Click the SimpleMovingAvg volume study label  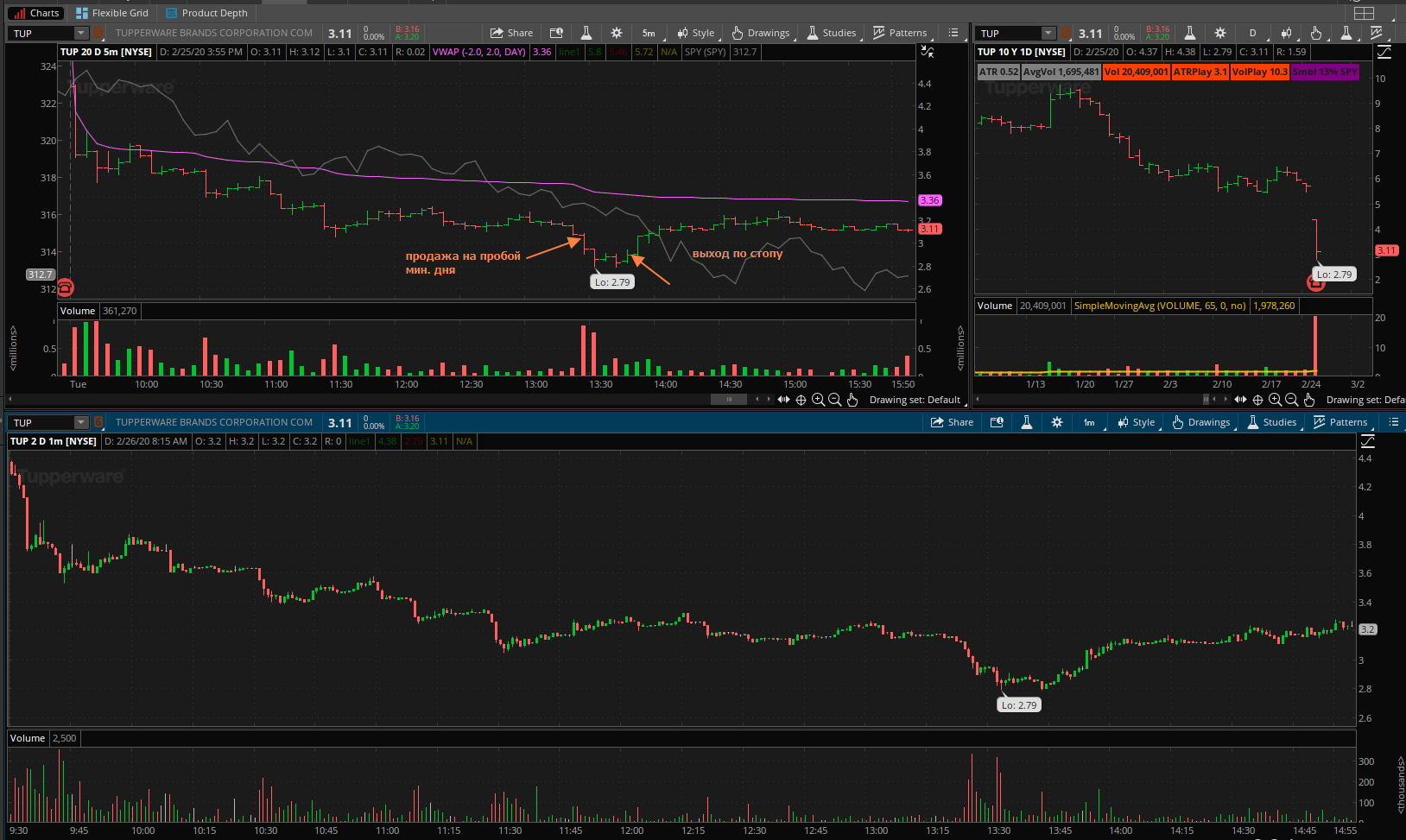pos(1160,306)
